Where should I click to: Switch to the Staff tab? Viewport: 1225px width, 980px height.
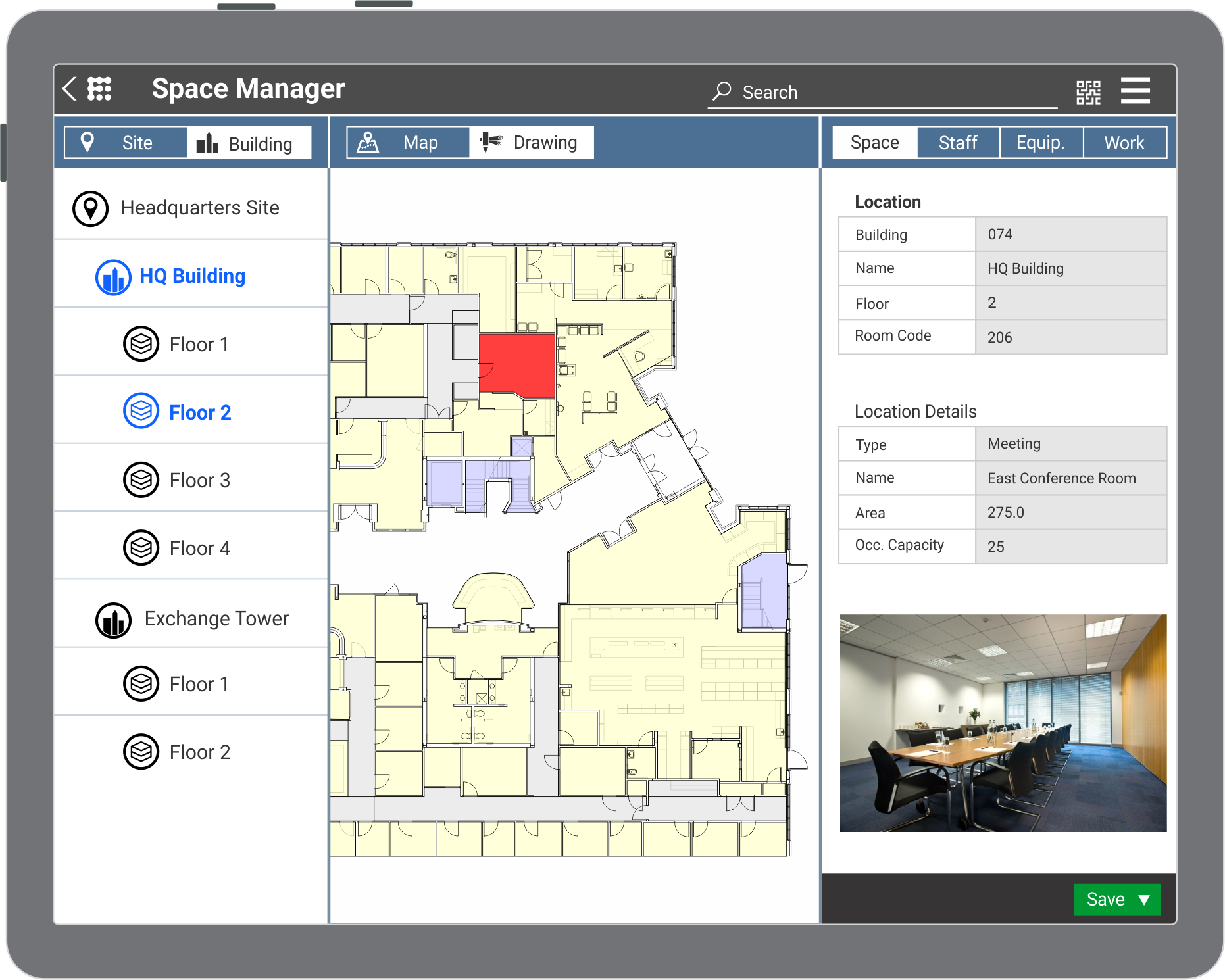click(x=957, y=142)
